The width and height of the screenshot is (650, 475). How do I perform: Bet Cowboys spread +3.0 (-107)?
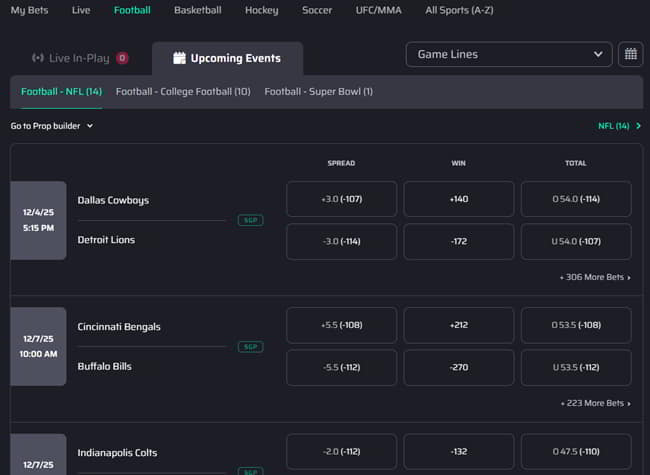click(x=342, y=199)
